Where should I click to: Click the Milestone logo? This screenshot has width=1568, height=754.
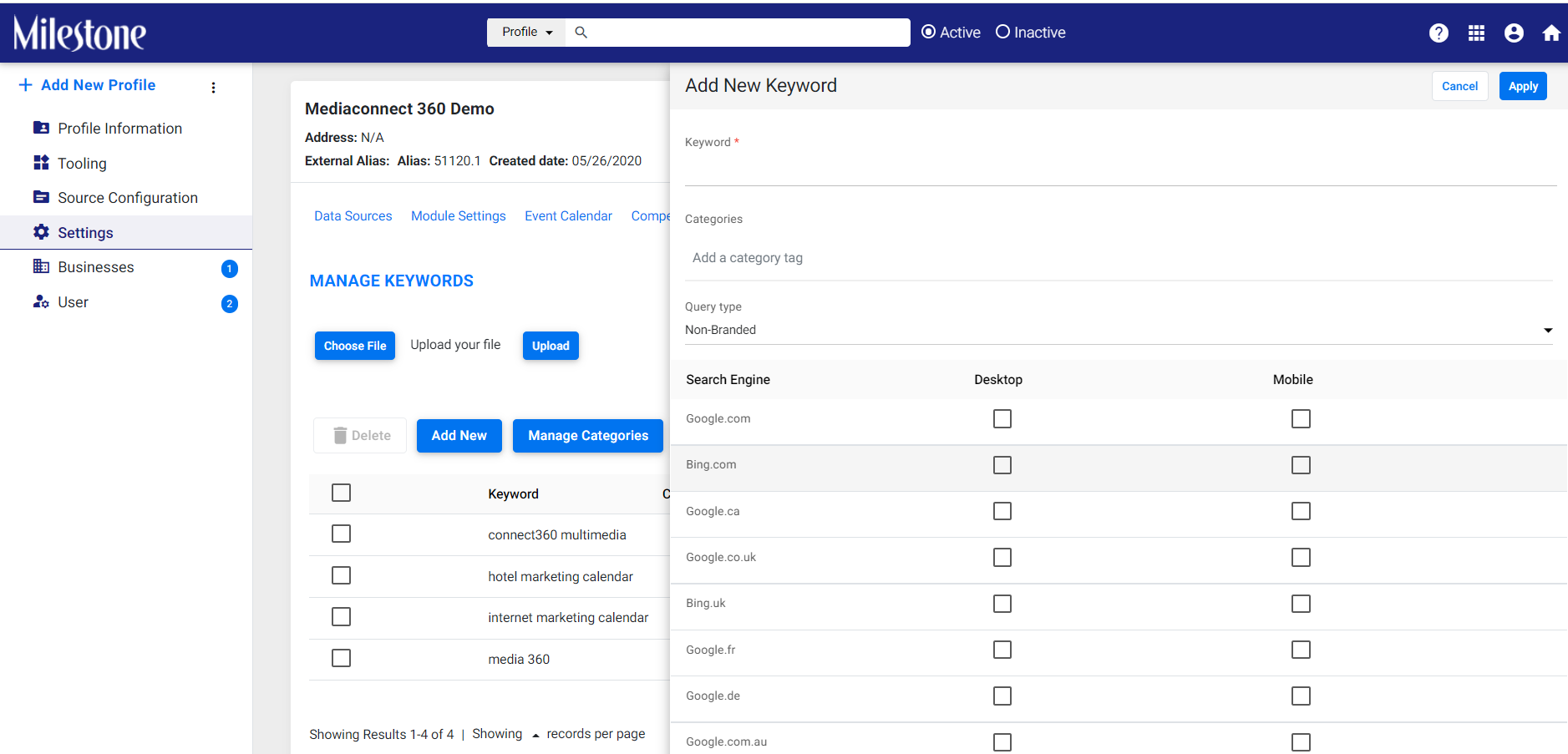point(79,33)
